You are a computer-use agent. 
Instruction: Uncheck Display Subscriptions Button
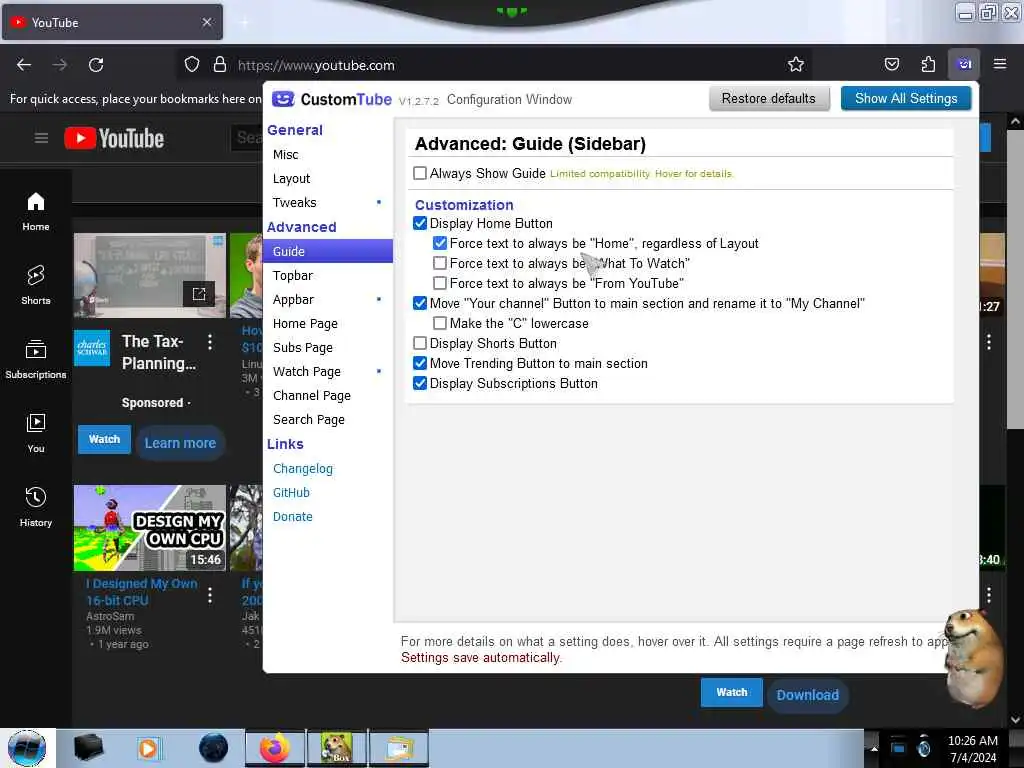(420, 383)
